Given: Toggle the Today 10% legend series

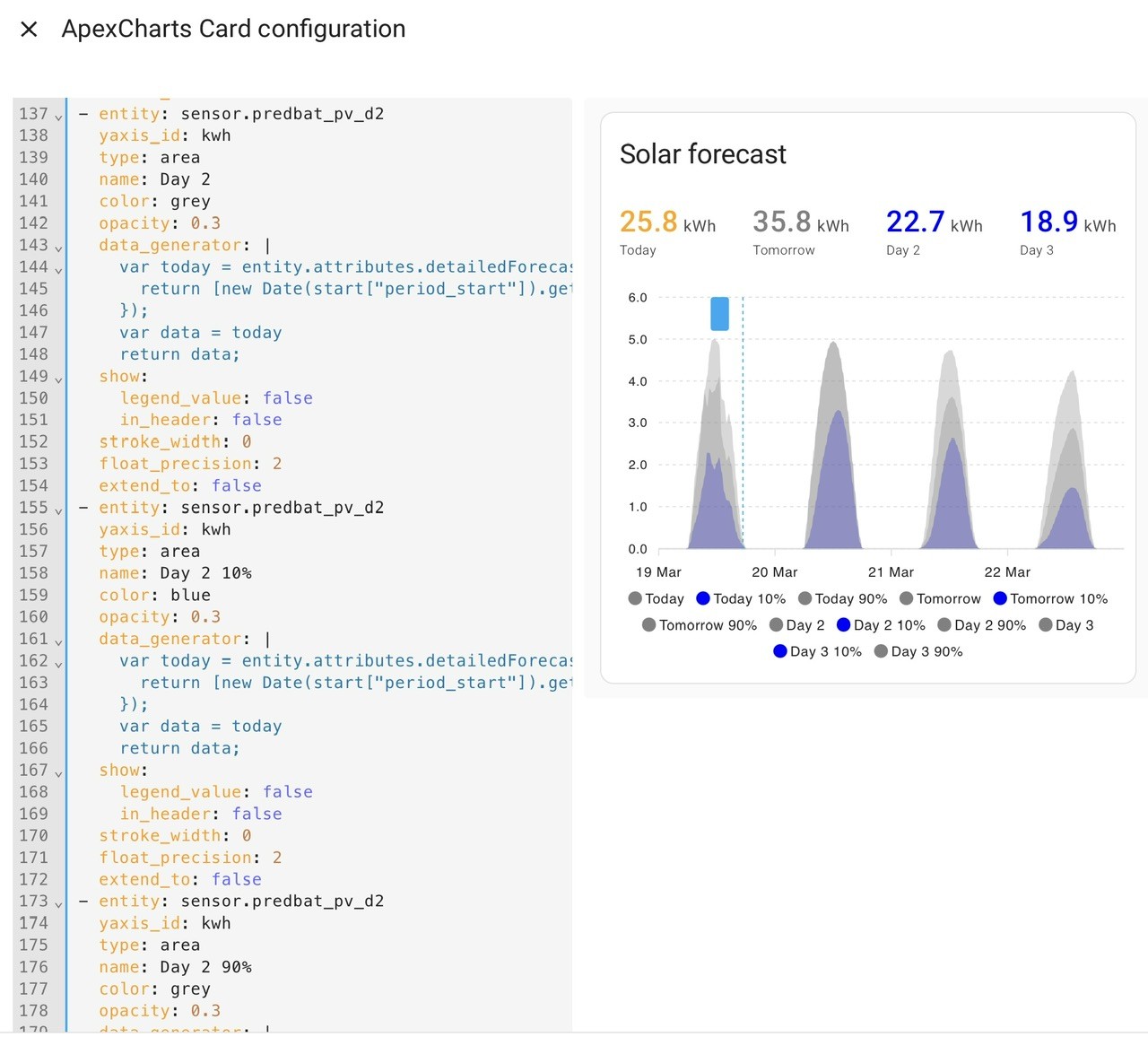Looking at the screenshot, I should click(x=741, y=598).
